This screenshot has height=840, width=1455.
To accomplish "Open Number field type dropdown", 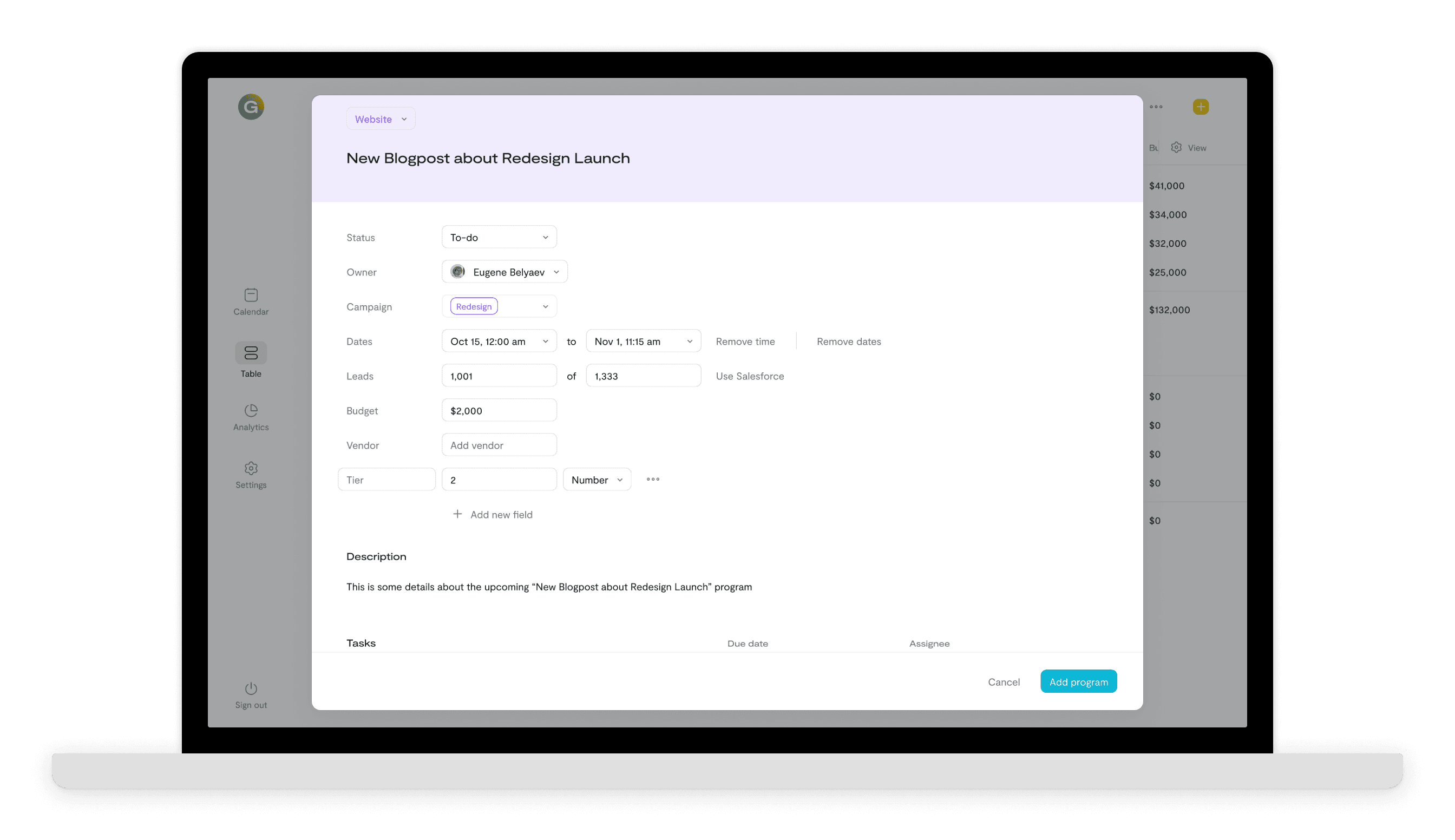I will [597, 480].
